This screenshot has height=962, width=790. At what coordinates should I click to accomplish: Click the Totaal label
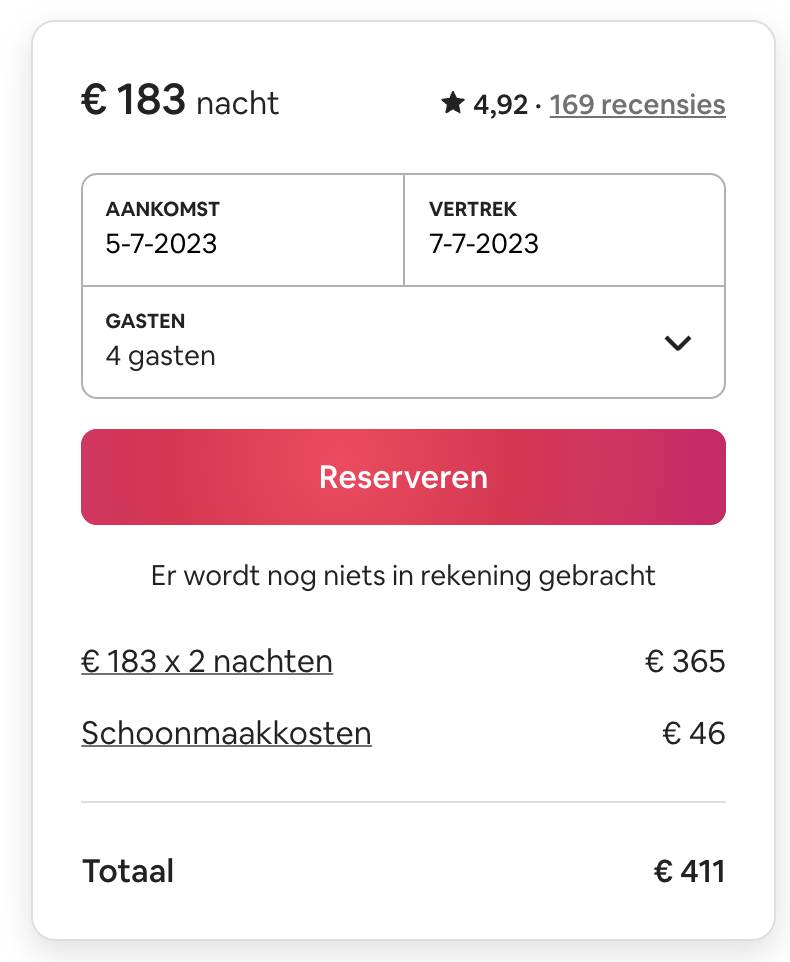[x=128, y=871]
